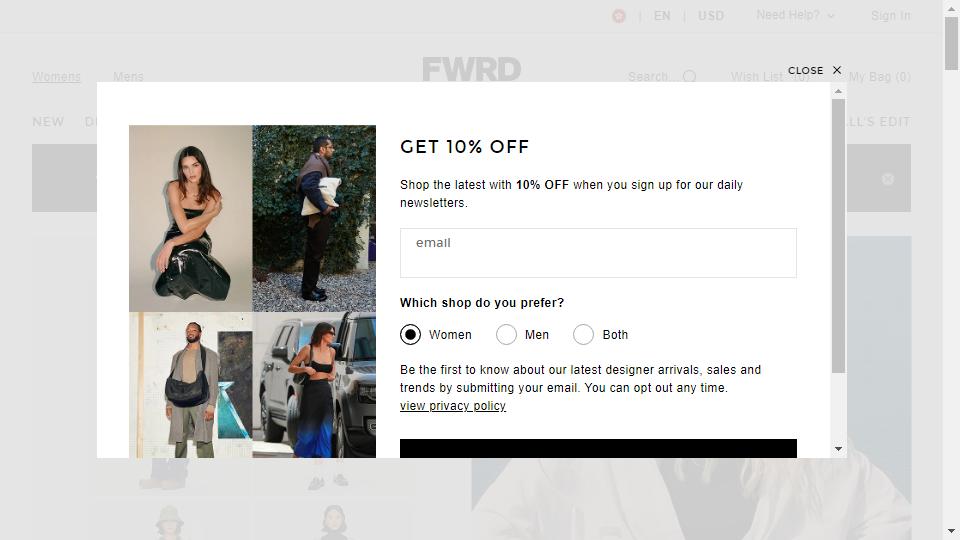This screenshot has width=960, height=540.
Task: Click the popup scrollbar down arrow
Action: click(x=838, y=449)
